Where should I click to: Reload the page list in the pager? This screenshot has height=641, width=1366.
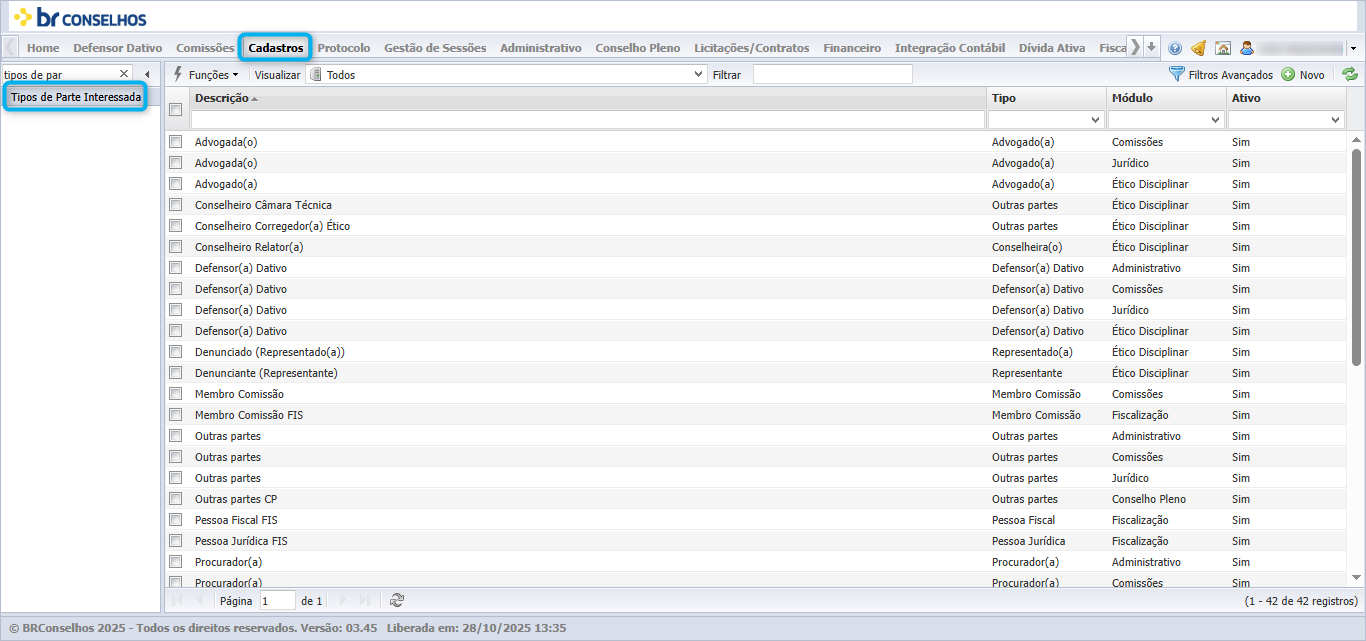click(397, 600)
